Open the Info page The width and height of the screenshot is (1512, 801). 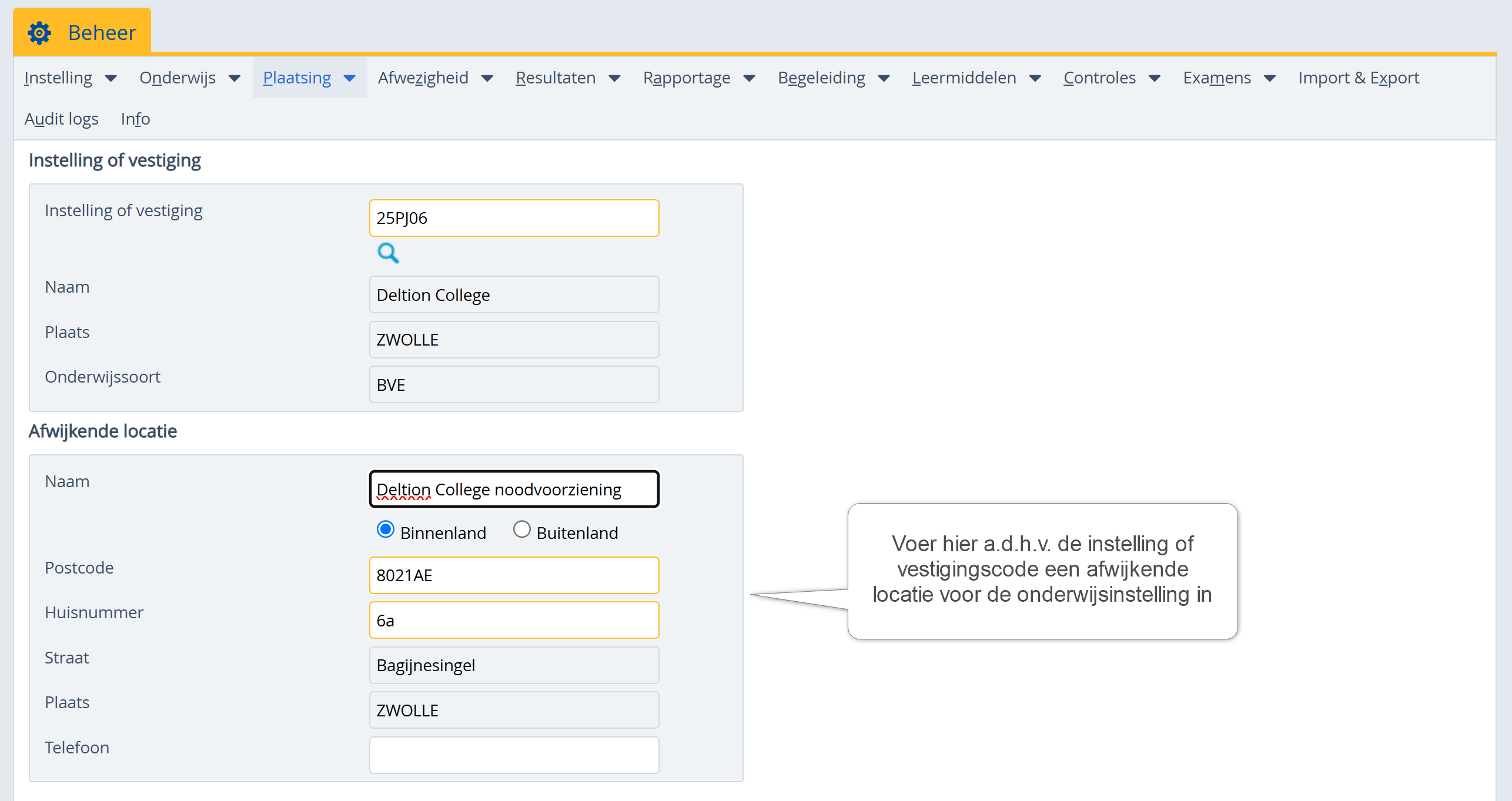click(x=135, y=119)
